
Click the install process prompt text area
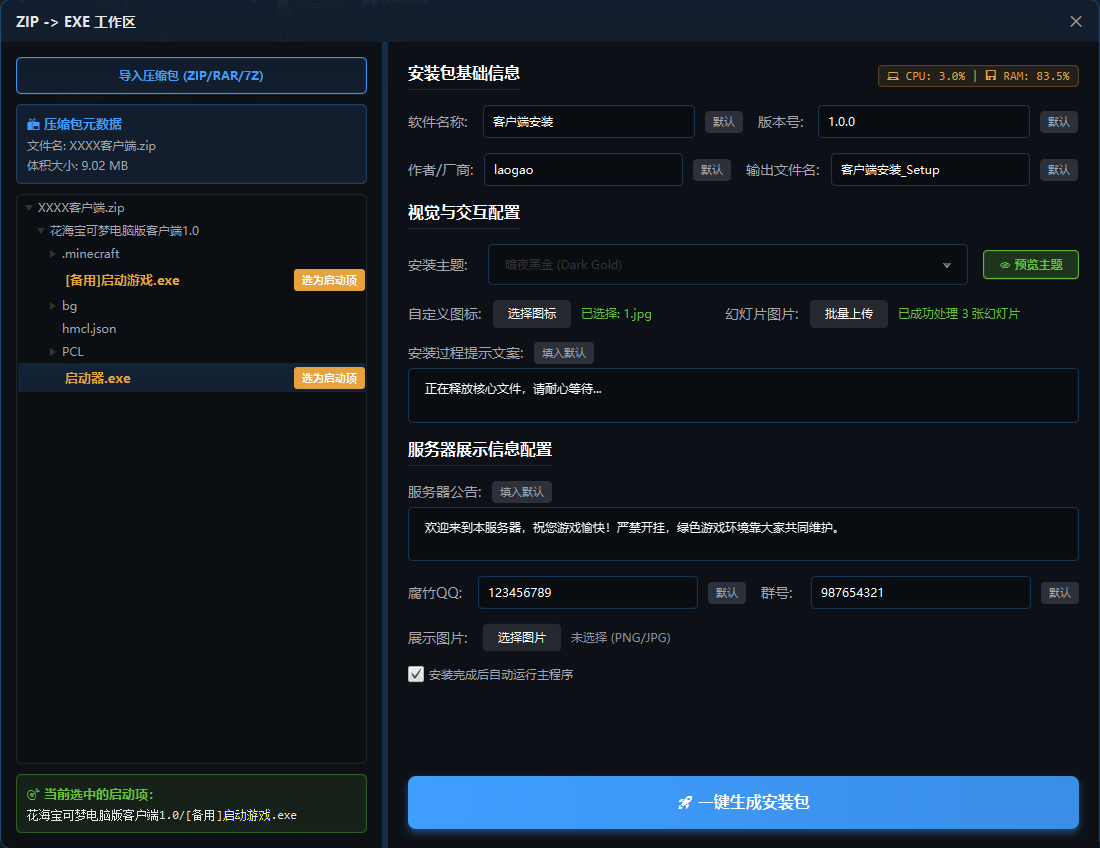tap(743, 396)
